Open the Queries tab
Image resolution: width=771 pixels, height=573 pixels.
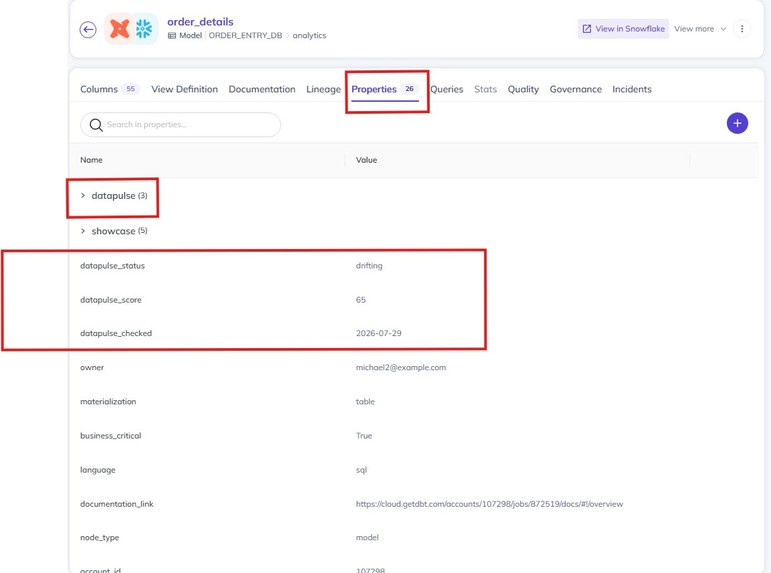(446, 90)
